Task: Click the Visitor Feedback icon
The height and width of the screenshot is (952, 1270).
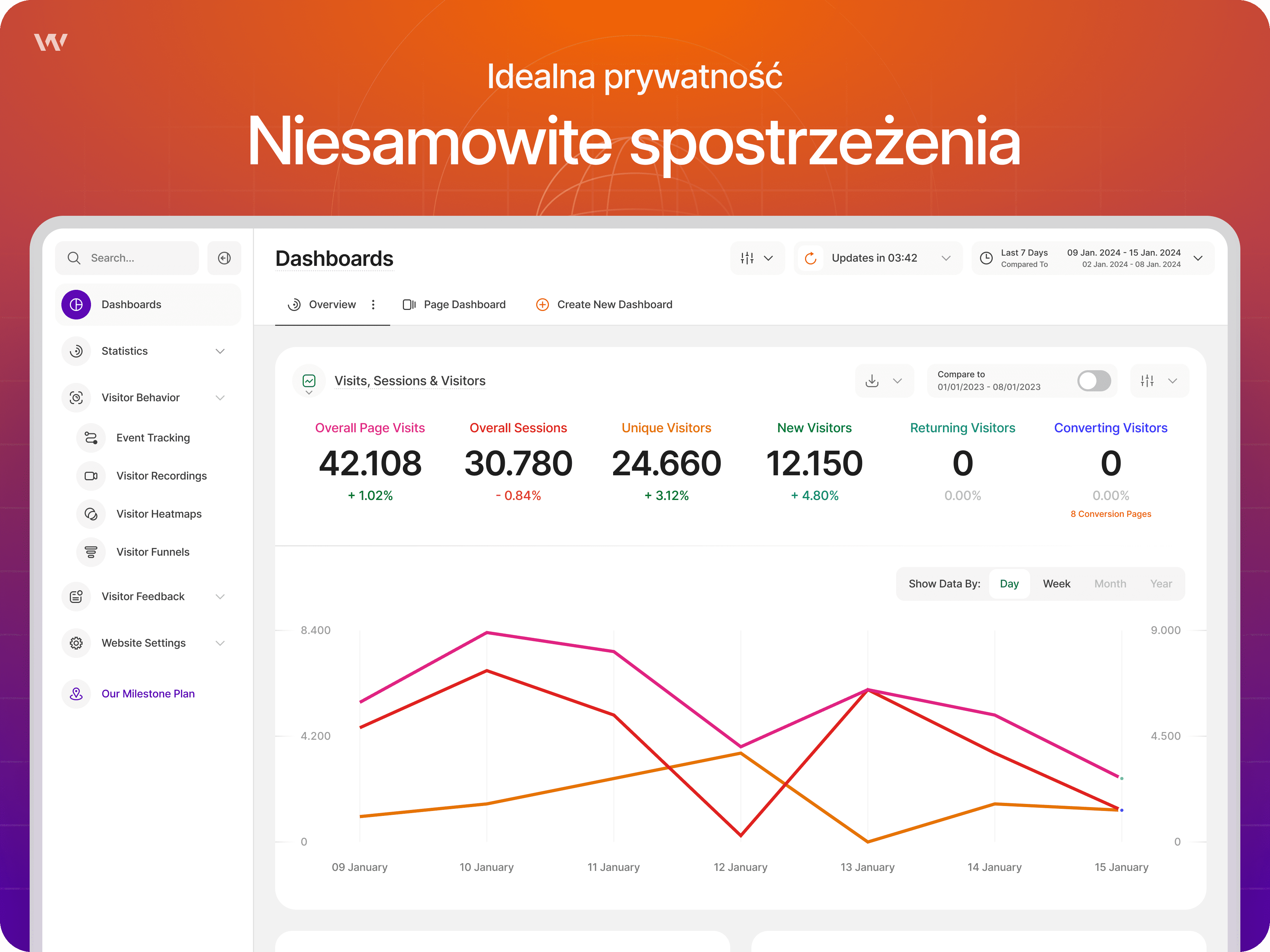Action: tap(76, 596)
